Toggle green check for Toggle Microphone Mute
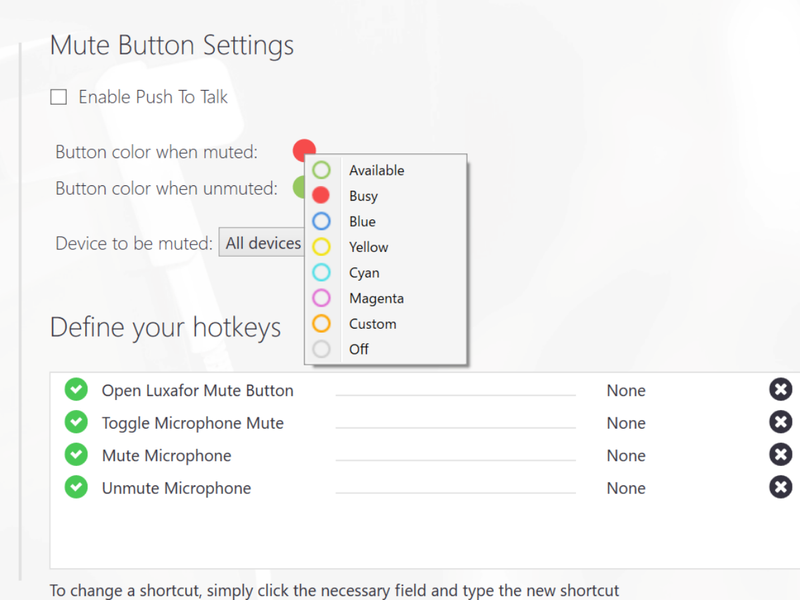800x600 pixels. pos(76,422)
